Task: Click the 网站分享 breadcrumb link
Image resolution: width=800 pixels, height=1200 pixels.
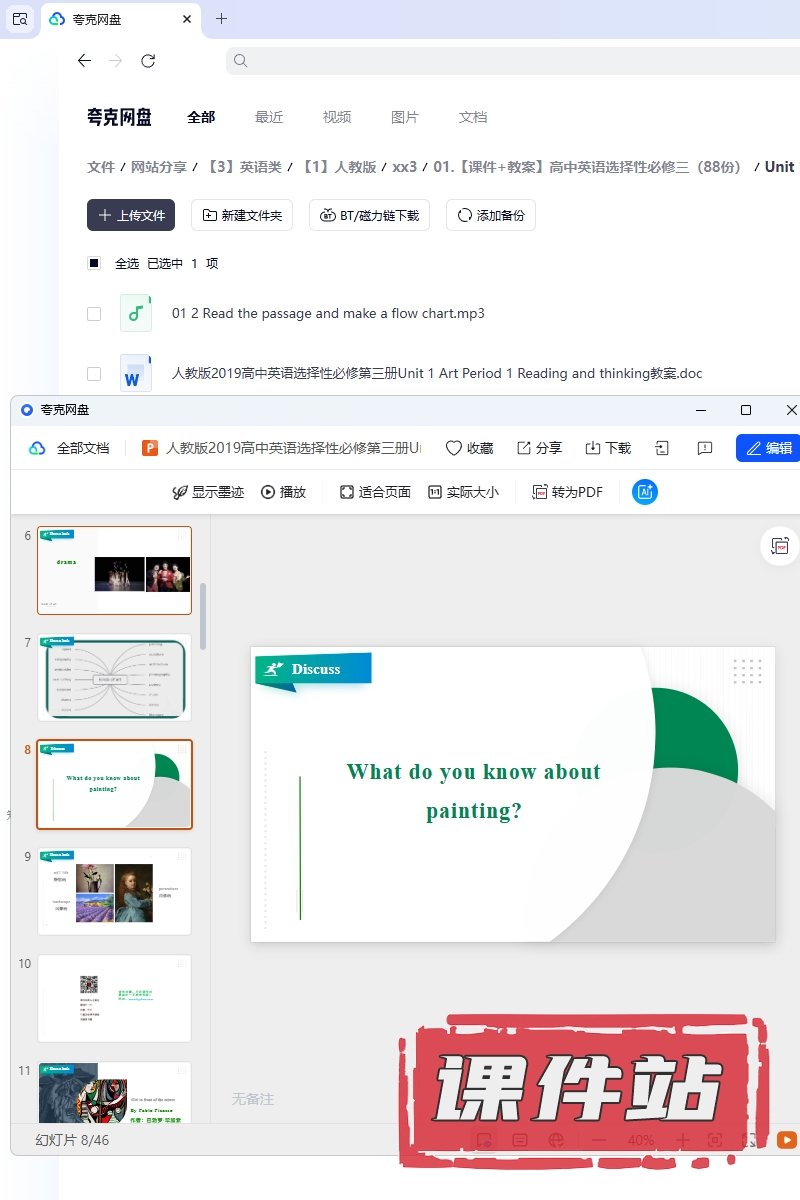Action: (x=159, y=167)
